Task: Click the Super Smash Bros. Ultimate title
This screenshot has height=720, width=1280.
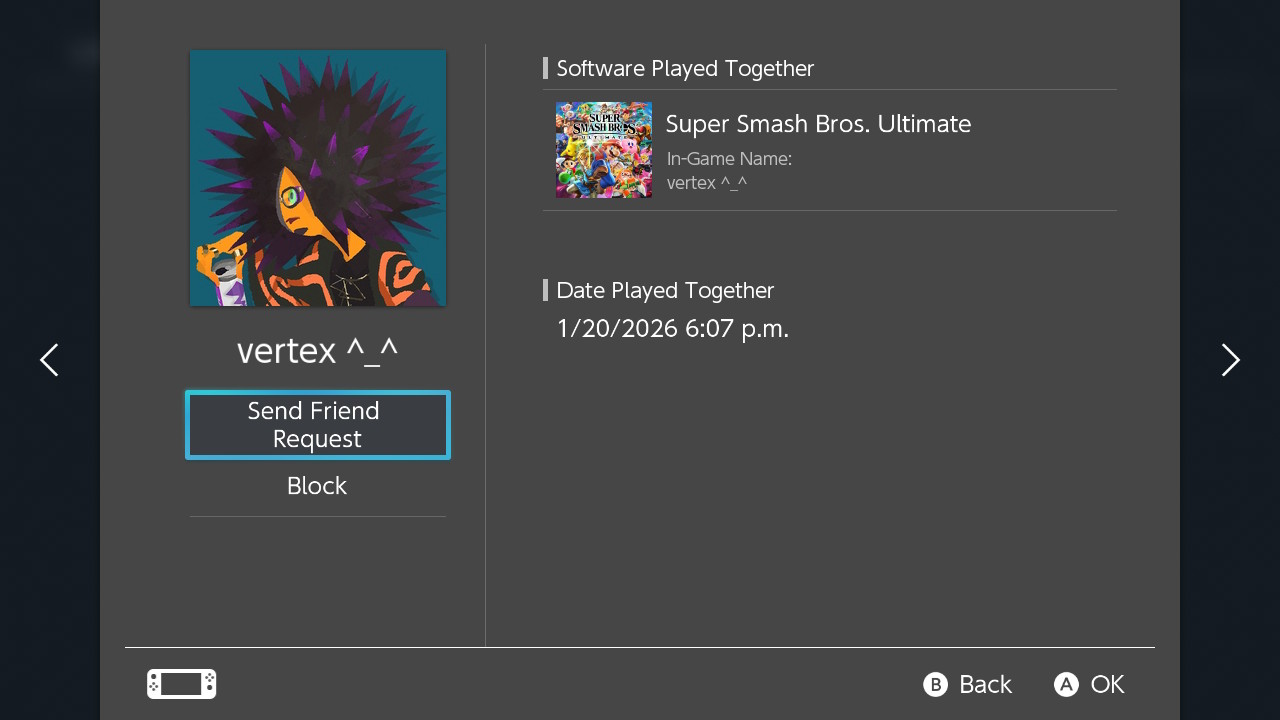Action: [x=818, y=124]
